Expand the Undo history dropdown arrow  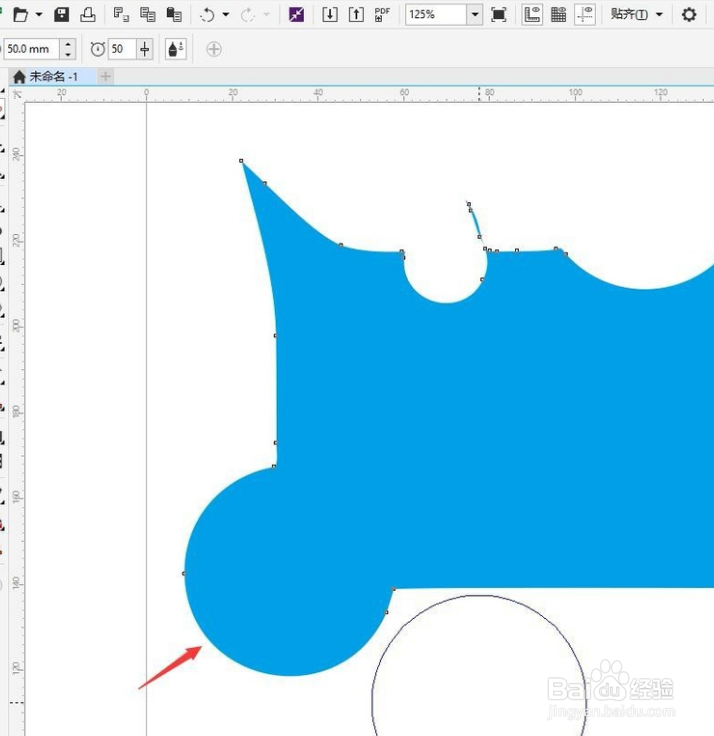coord(226,15)
